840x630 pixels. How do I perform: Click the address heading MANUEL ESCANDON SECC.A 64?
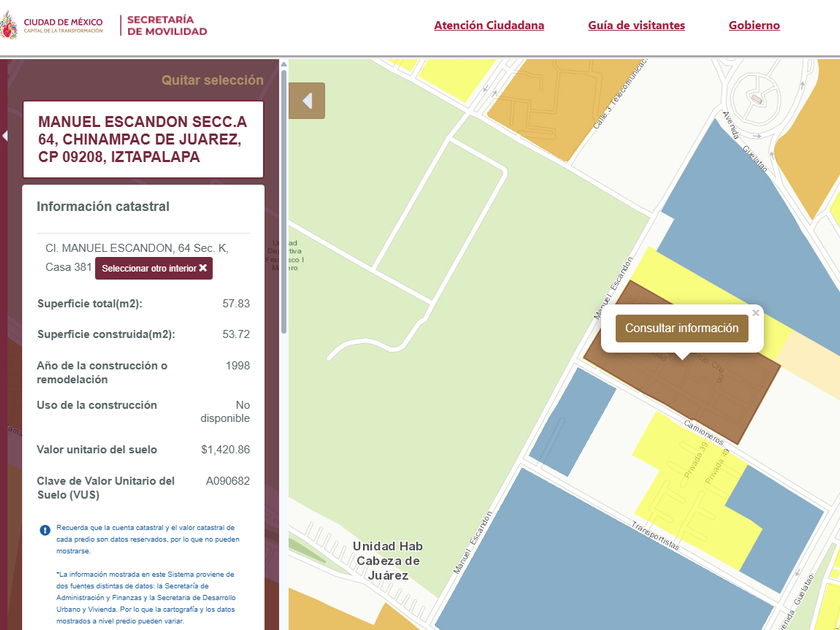click(x=142, y=139)
